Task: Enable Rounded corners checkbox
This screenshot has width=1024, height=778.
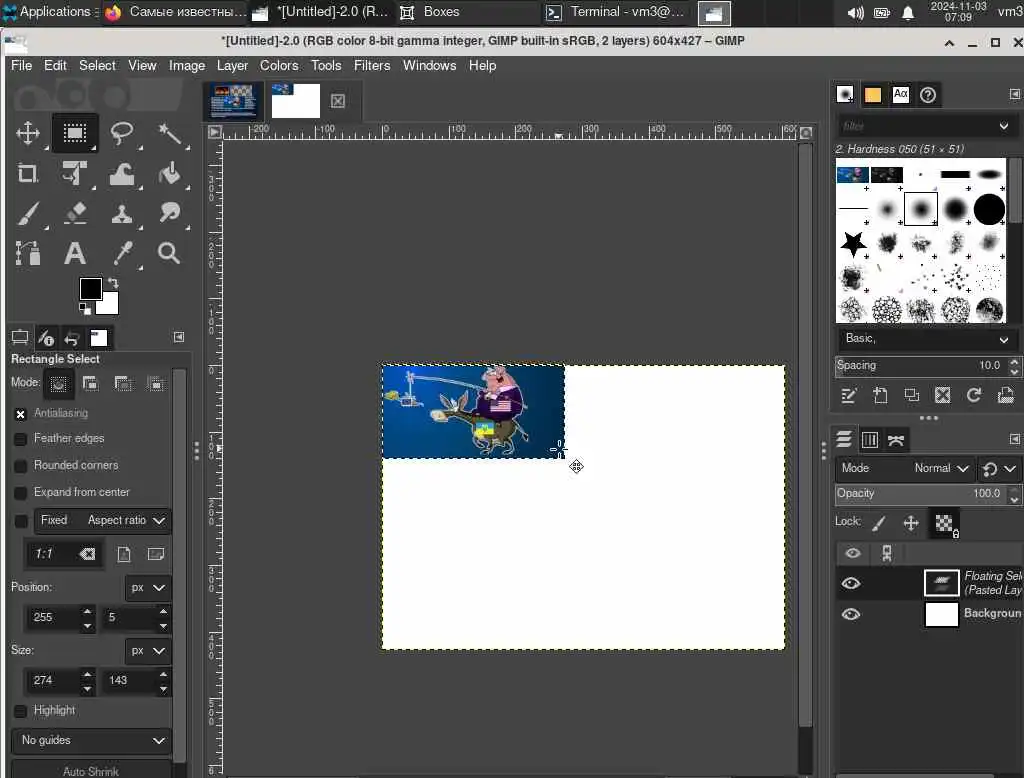Action: pyautogui.click(x=20, y=466)
